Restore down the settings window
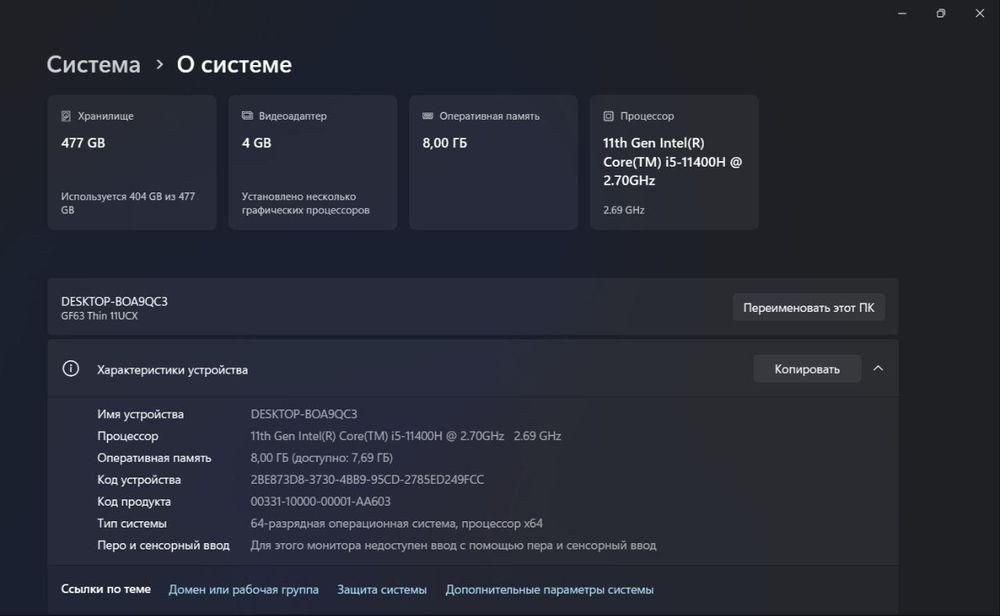Viewport: 1000px width, 616px height. (x=941, y=13)
